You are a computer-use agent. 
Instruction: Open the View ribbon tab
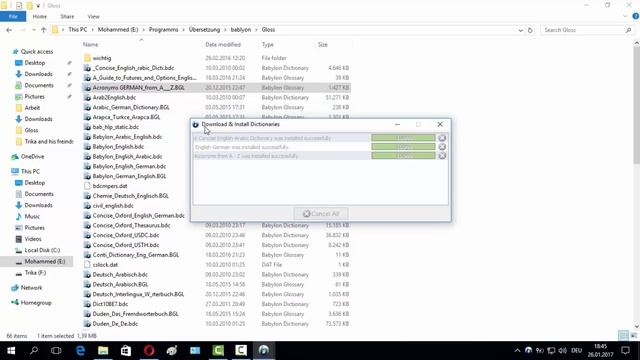point(93,17)
